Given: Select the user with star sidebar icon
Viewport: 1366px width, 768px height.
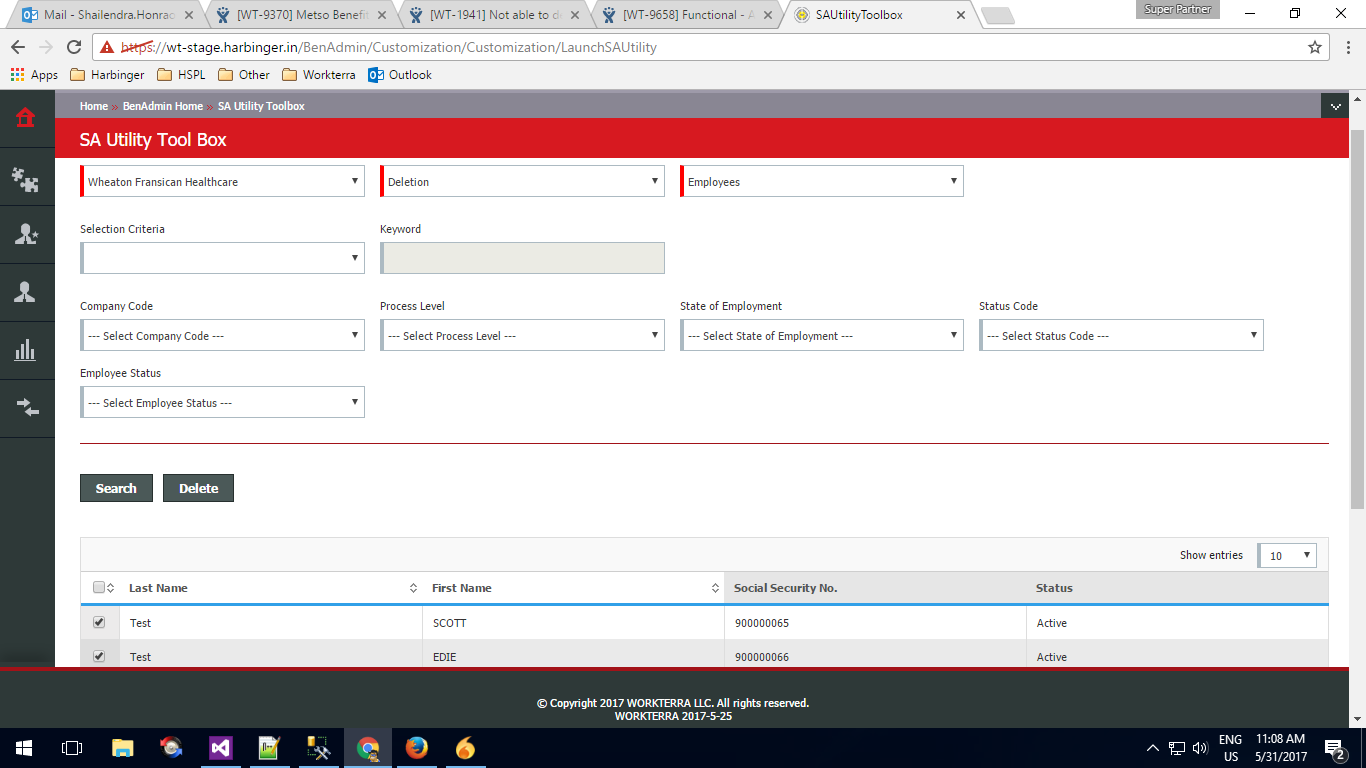Looking at the screenshot, I should (x=26, y=235).
